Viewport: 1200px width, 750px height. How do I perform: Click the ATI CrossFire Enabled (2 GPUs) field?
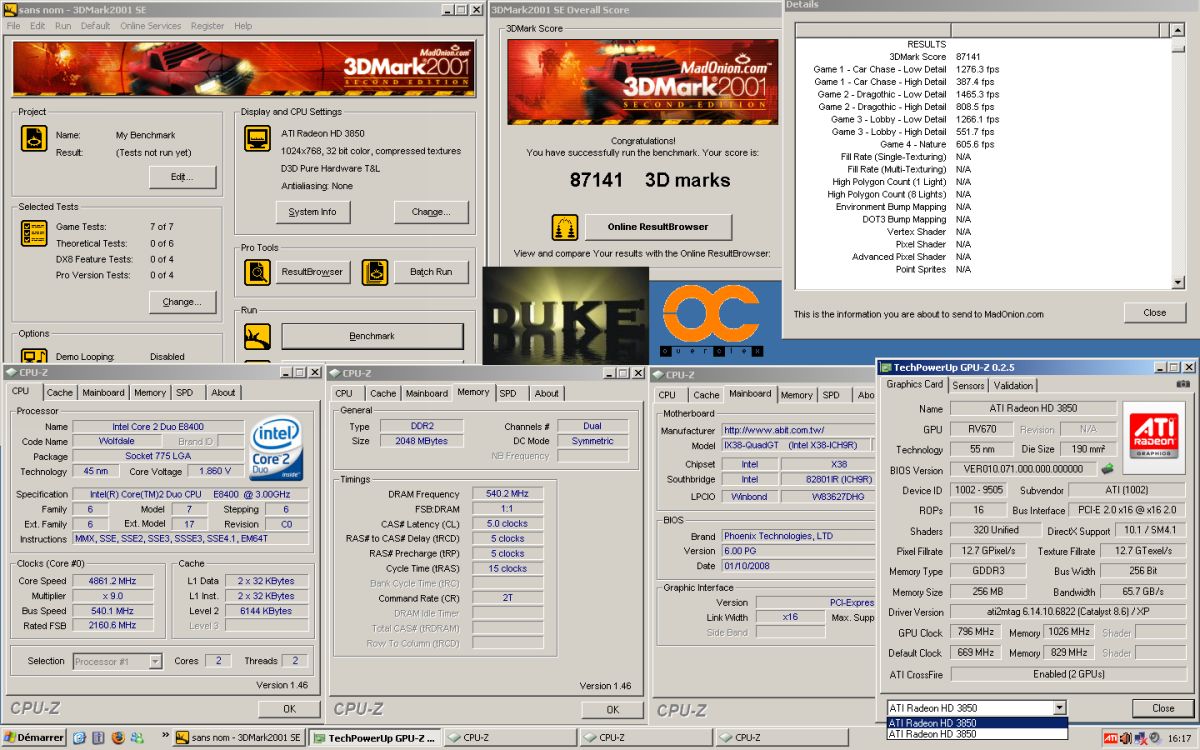(1068, 675)
